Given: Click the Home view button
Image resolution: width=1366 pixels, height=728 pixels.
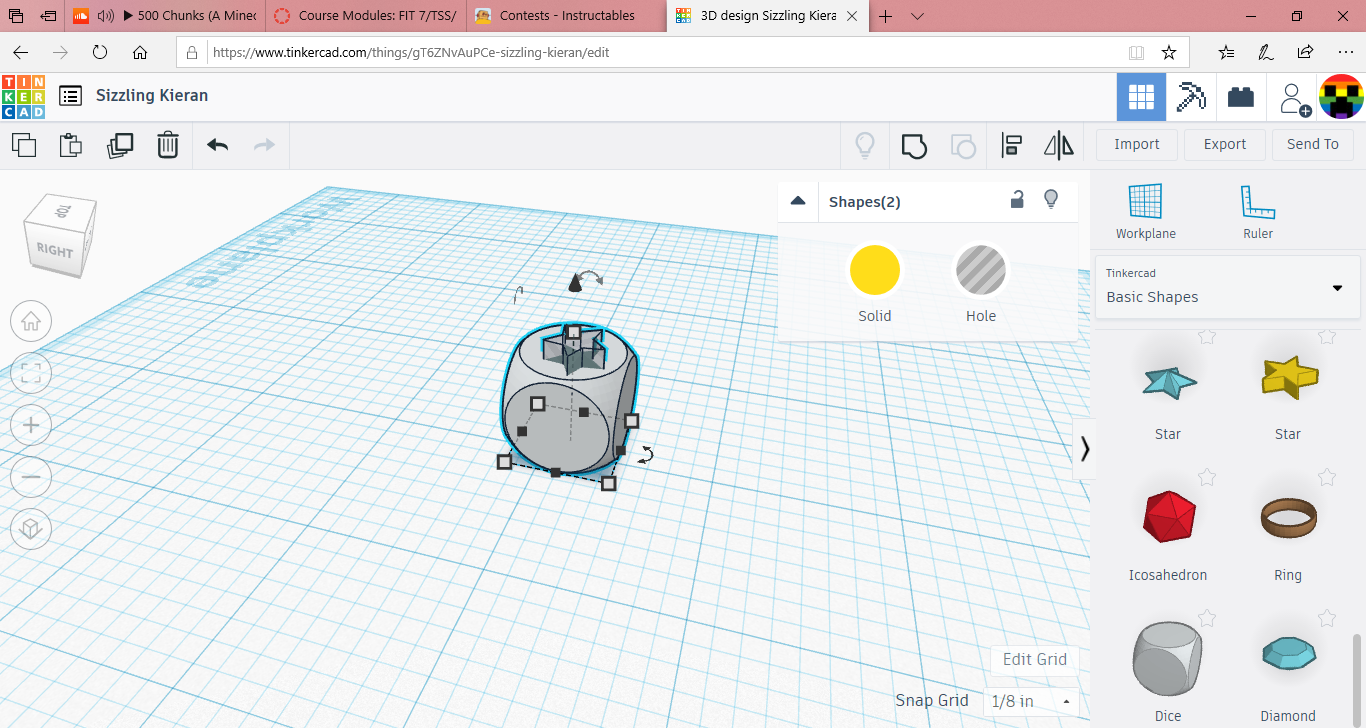Looking at the screenshot, I should [31, 322].
